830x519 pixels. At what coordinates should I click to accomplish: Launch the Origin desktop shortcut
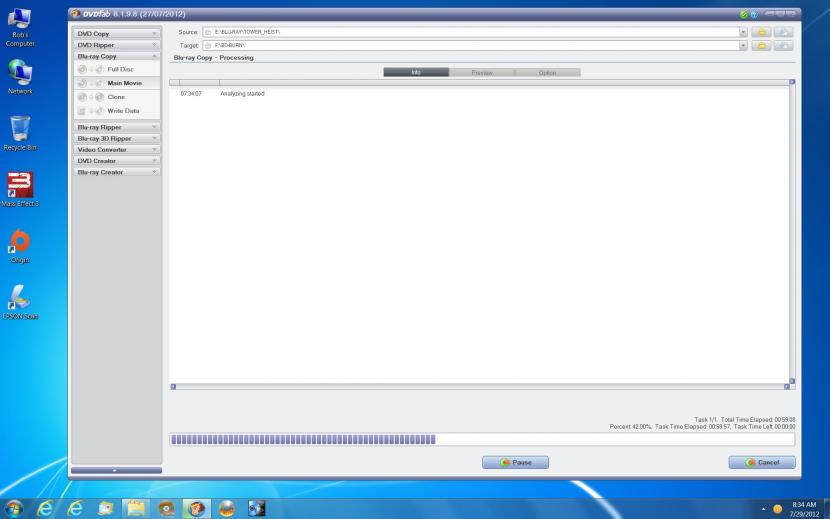(x=20, y=246)
